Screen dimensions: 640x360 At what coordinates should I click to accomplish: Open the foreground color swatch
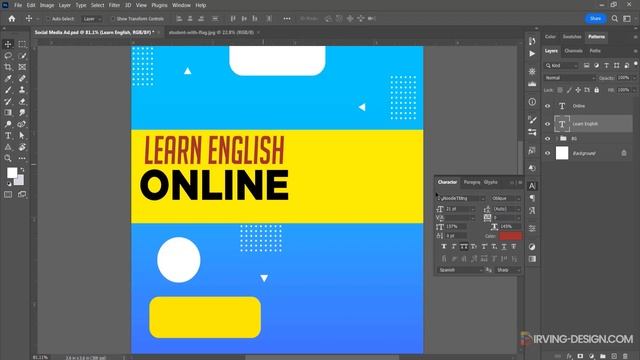point(12,173)
